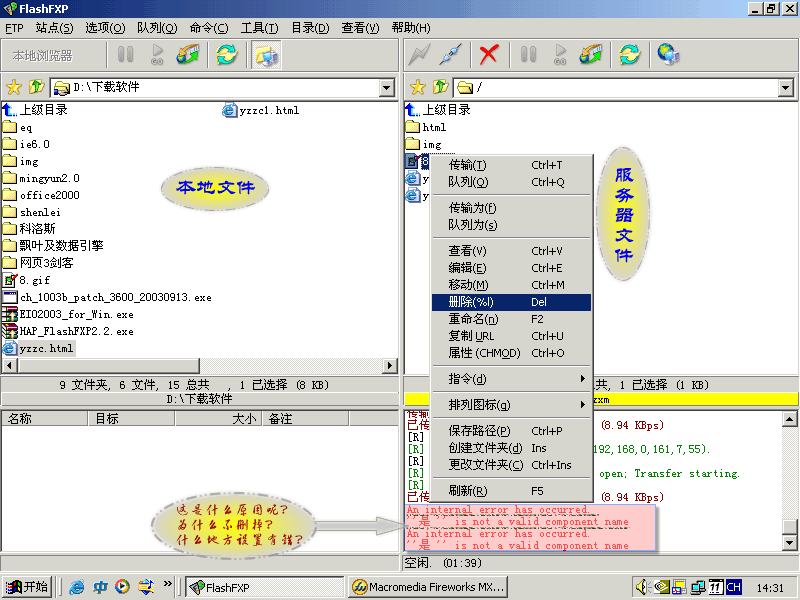Viewport: 800px width, 600px height.
Task: Choose 队列为(s) in context menu
Action: coord(511,224)
